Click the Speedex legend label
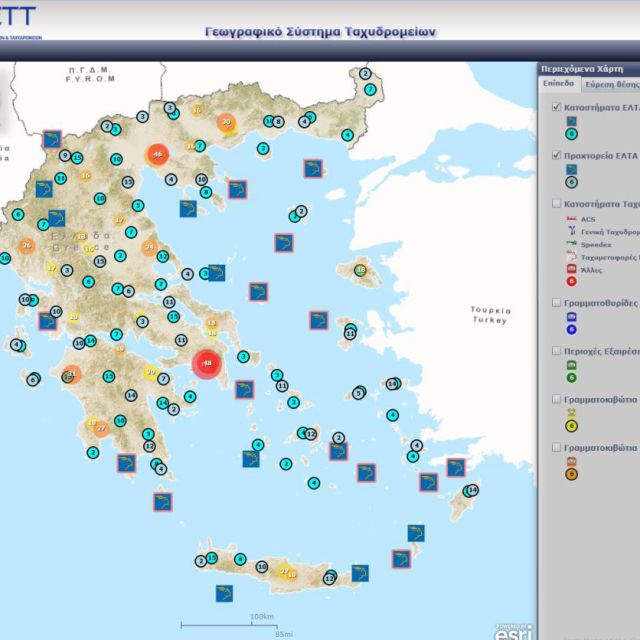 pyautogui.click(x=596, y=244)
